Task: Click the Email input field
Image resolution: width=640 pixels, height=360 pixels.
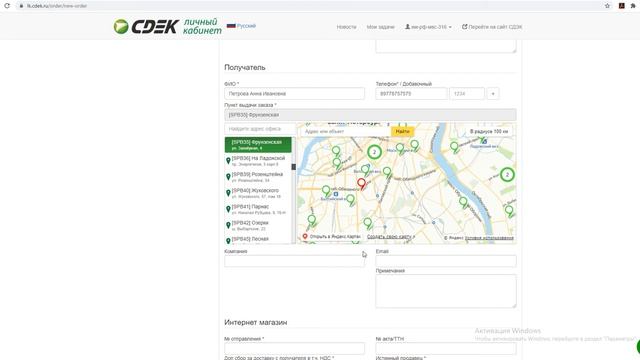Action: (446, 261)
